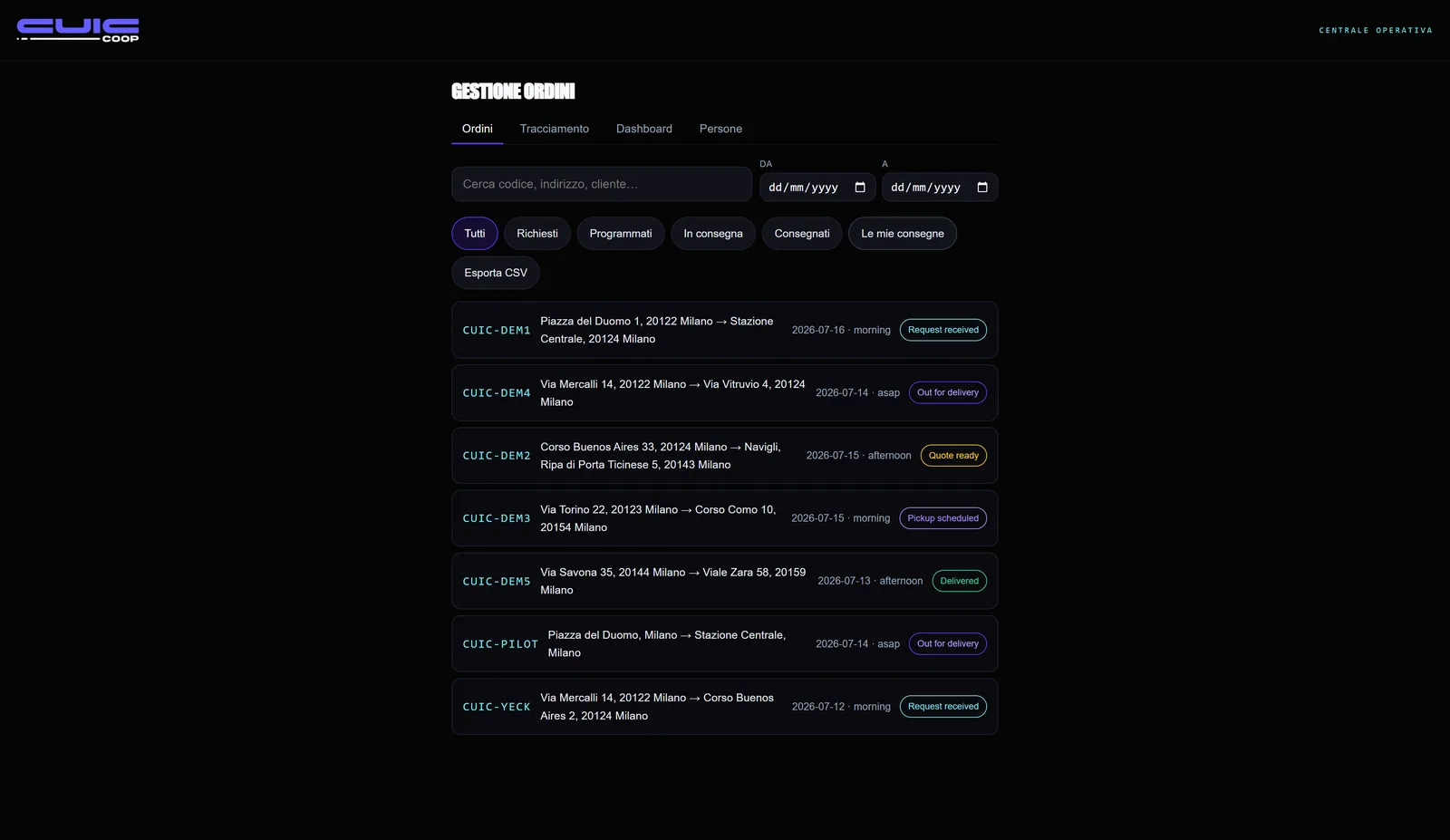Click the Quote ready status badge
Viewport: 1450px width, 840px height.
click(x=953, y=456)
